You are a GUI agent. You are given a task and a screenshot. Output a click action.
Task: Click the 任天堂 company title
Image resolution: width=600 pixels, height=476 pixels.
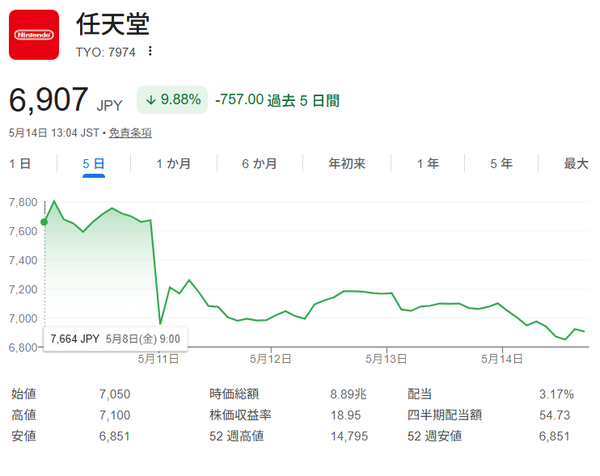point(113,24)
